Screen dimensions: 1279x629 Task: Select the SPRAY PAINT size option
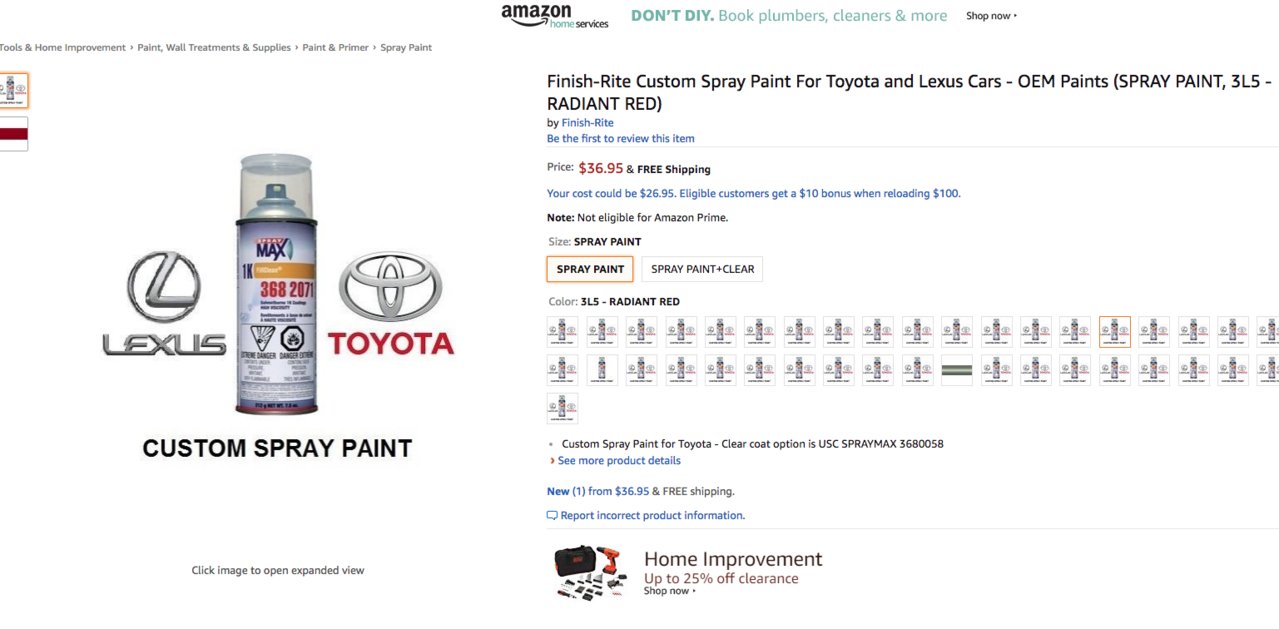coord(590,269)
